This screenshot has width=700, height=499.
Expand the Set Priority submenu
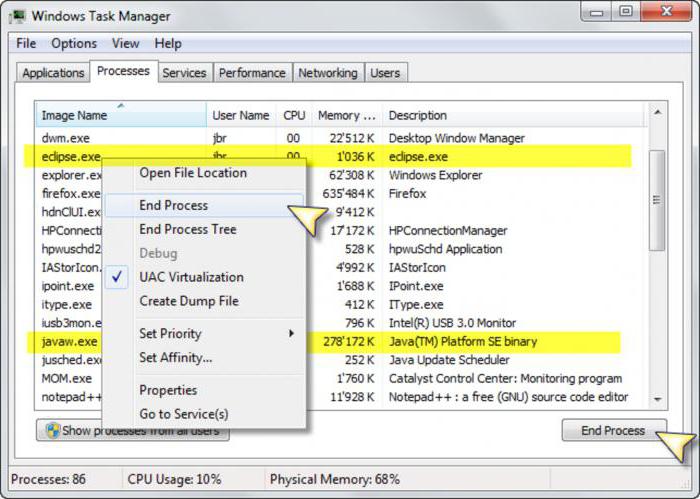point(292,333)
